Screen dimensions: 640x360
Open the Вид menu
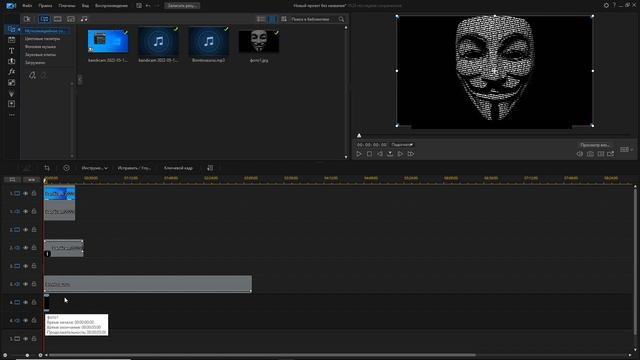coord(85,6)
